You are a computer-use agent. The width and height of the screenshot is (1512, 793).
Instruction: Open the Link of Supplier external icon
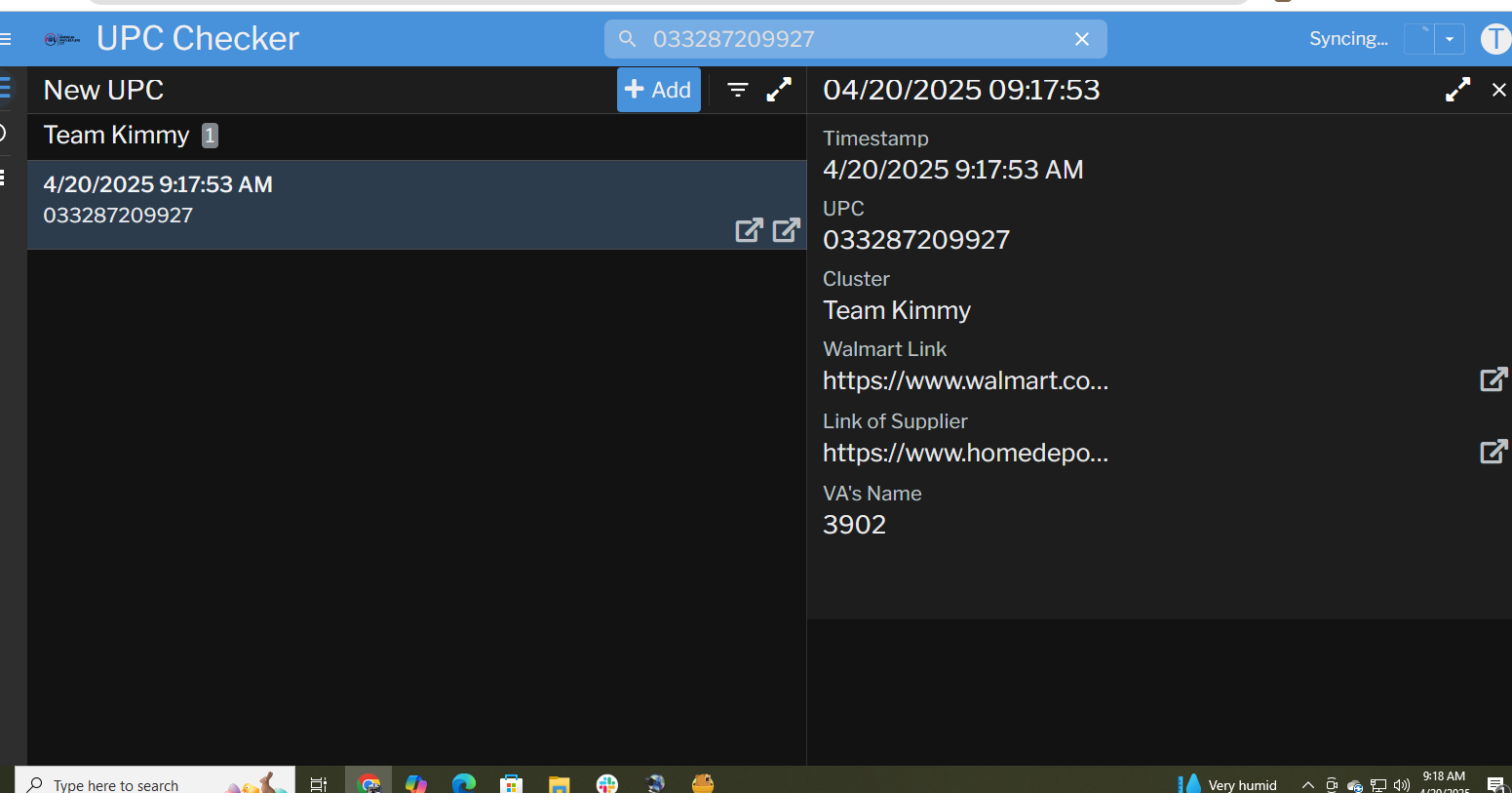(x=1493, y=452)
